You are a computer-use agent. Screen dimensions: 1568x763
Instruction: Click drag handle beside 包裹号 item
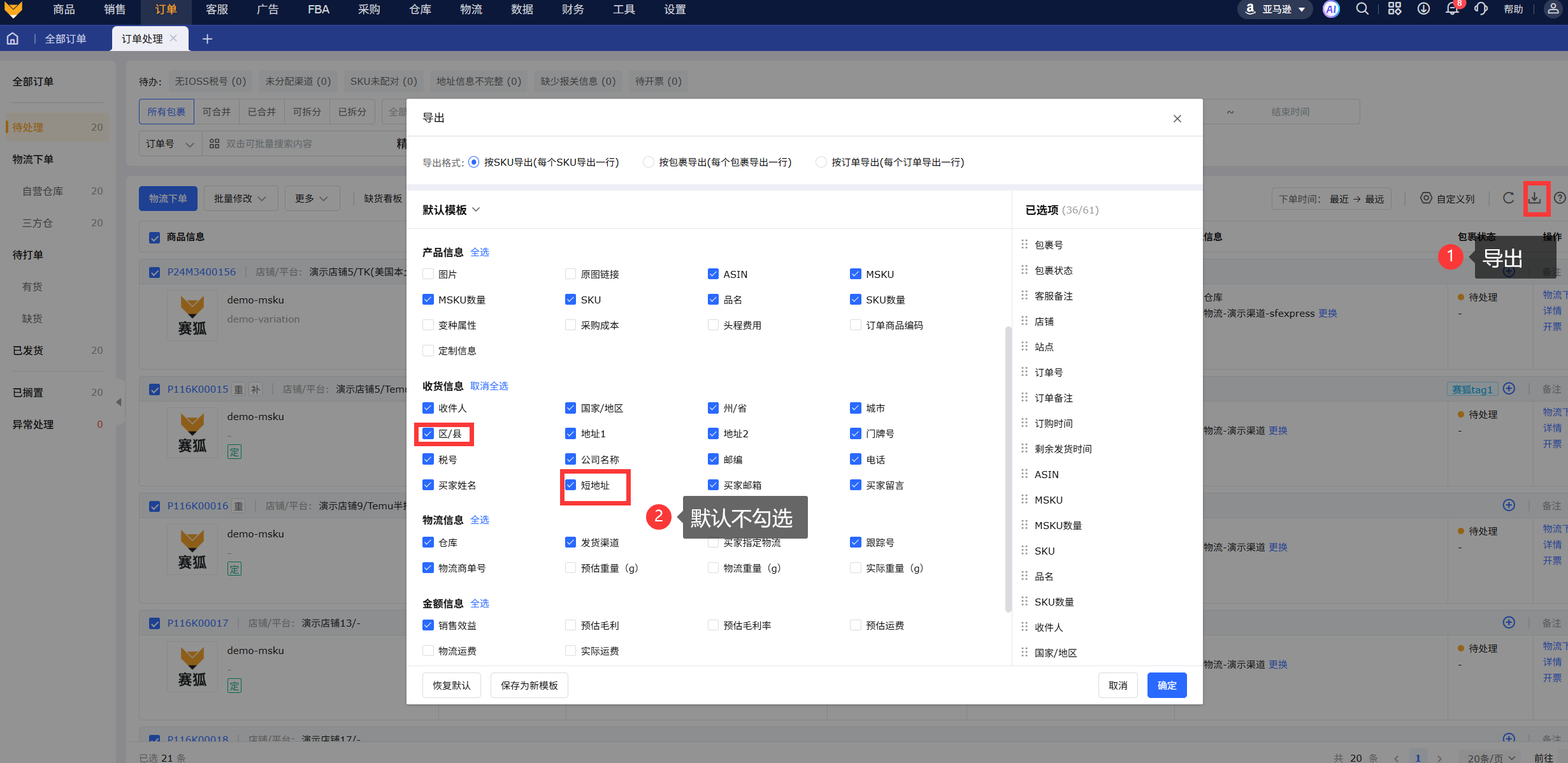(x=1025, y=244)
